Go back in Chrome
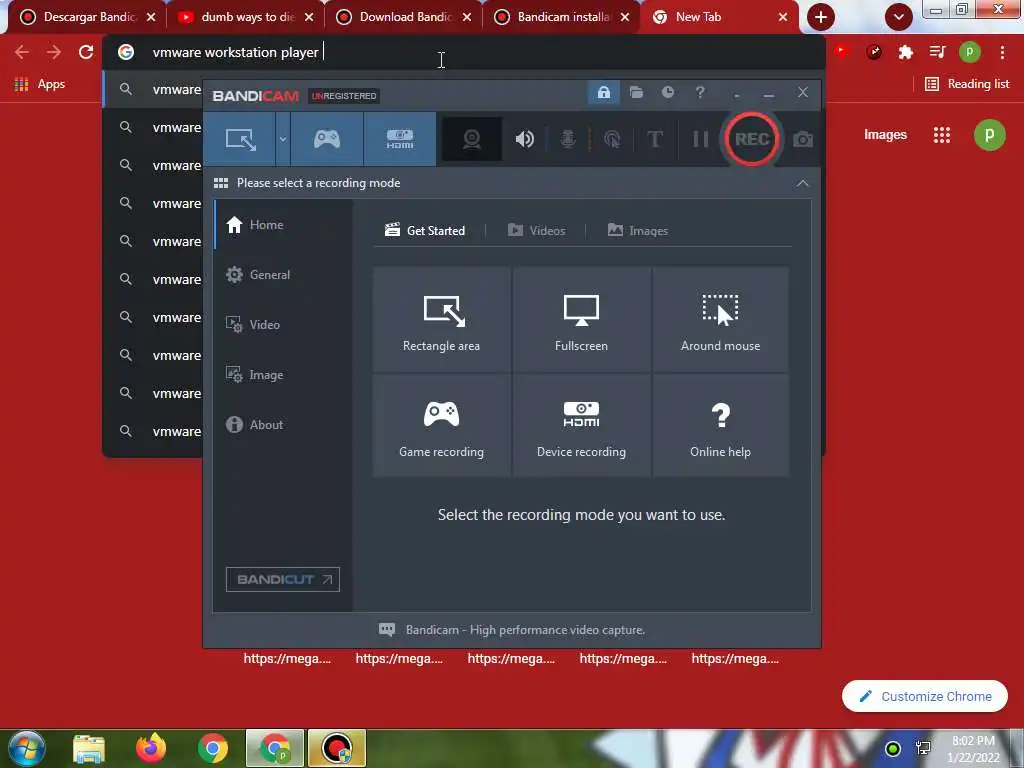 tap(22, 52)
